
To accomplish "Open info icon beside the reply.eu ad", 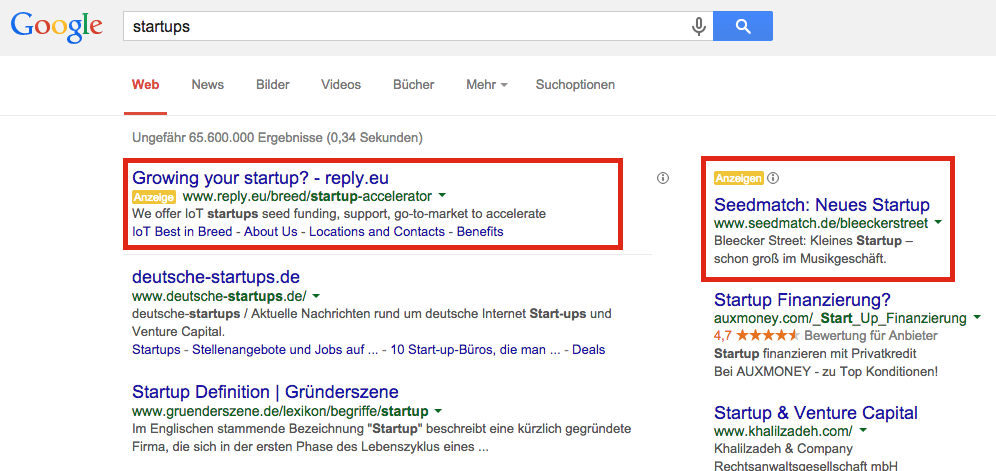I will 663,179.
